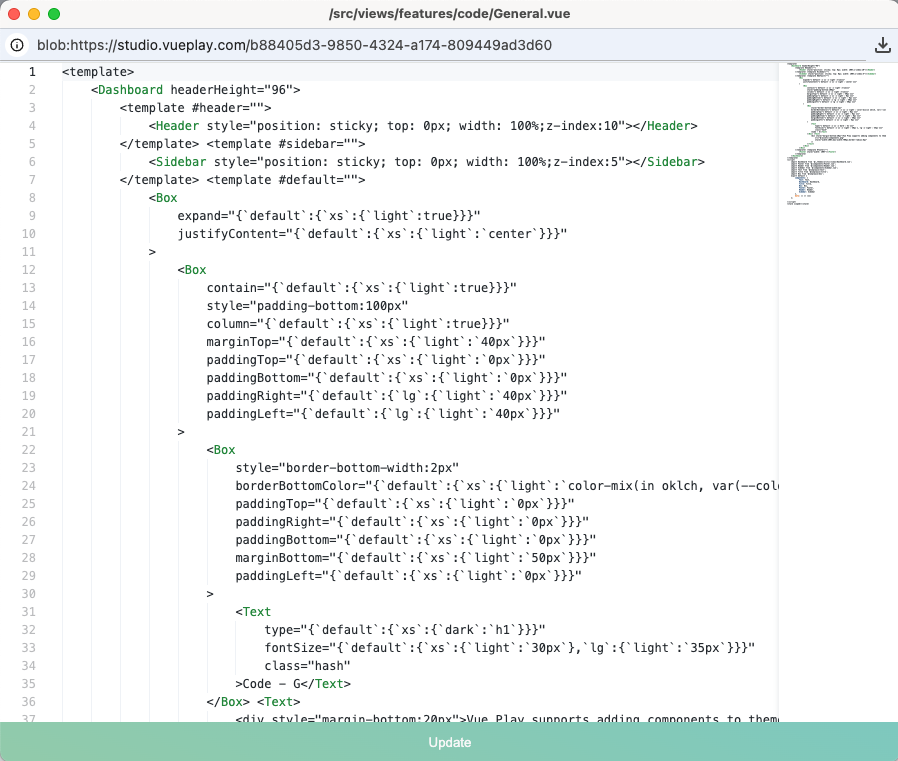
Task: Click the paddingRight attribute on line 19
Action: pyautogui.click(x=387, y=396)
